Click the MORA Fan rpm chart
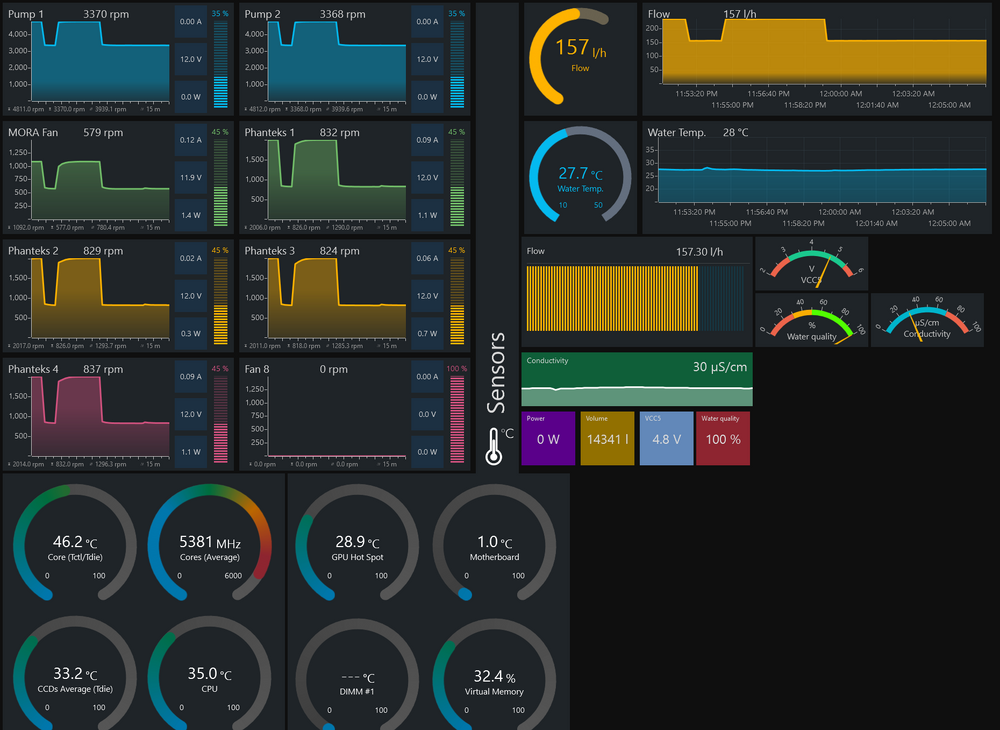Screen dimensions: 1000x730 pos(88,175)
